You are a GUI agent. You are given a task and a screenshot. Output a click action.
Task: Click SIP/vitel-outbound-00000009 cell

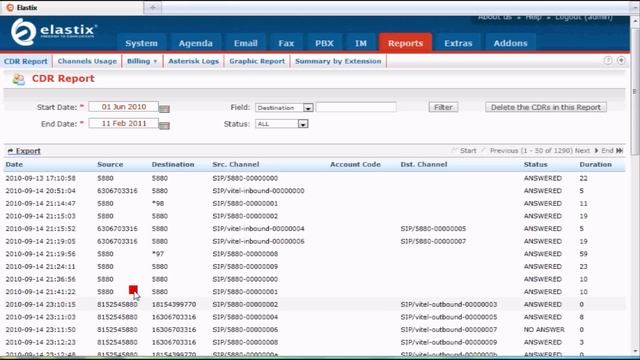[x=449, y=342]
